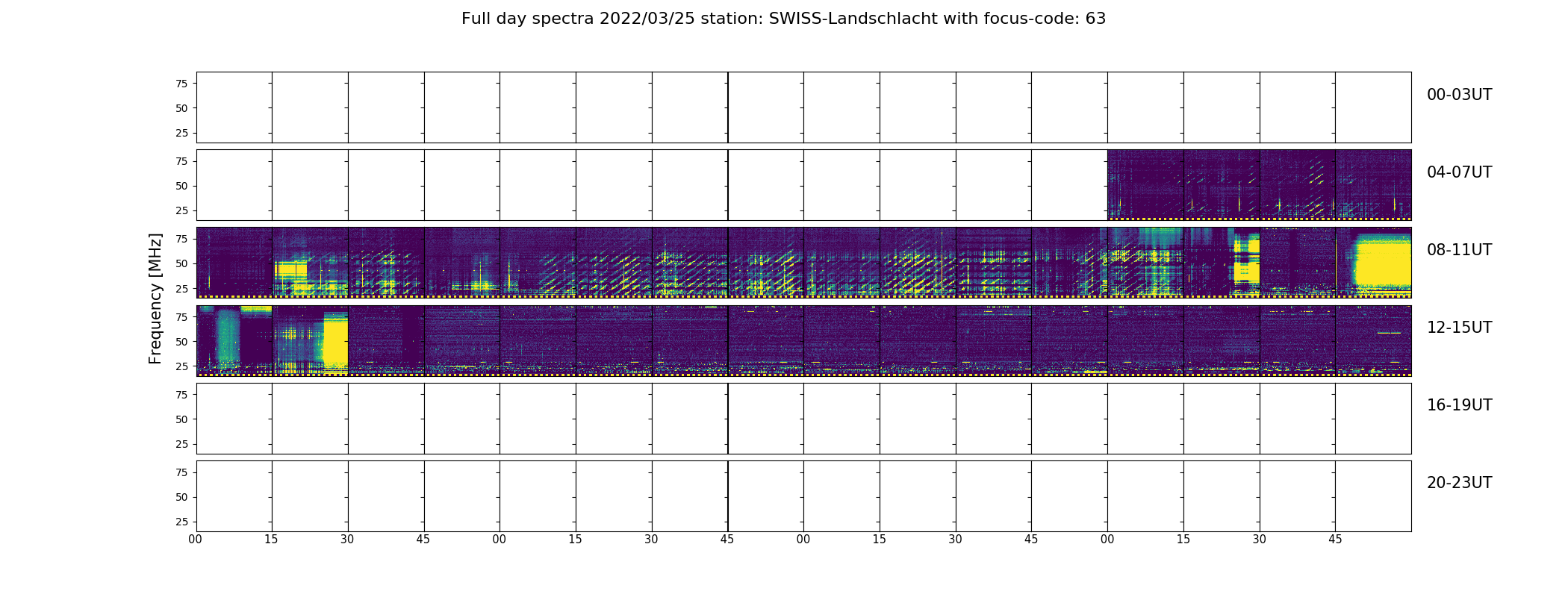Click the empty 00-03UT spectrum panel
1568x597 pixels.
tap(803, 107)
